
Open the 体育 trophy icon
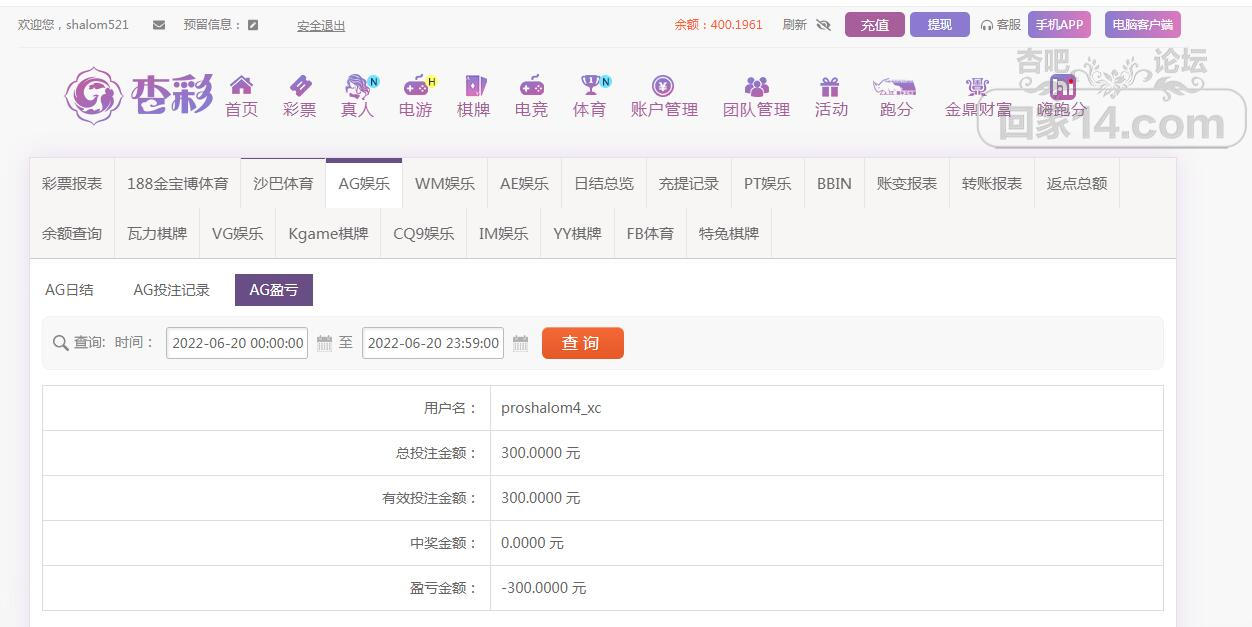589,86
